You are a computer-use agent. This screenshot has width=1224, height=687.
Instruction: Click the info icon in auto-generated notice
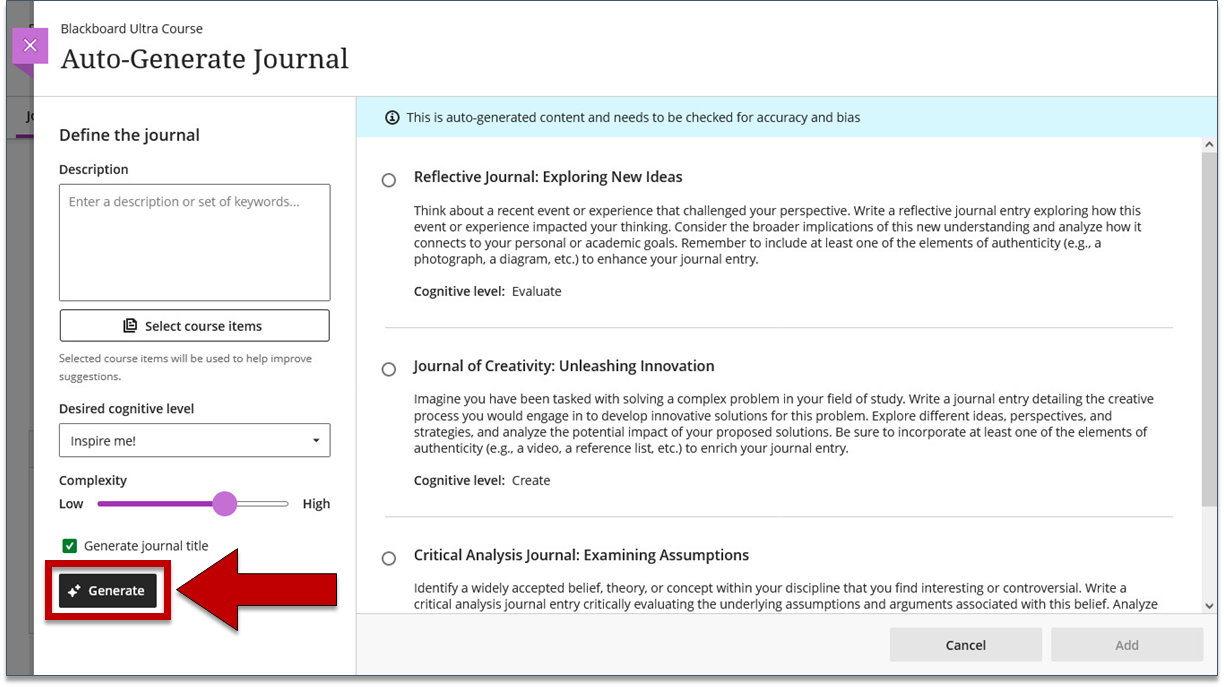(392, 118)
